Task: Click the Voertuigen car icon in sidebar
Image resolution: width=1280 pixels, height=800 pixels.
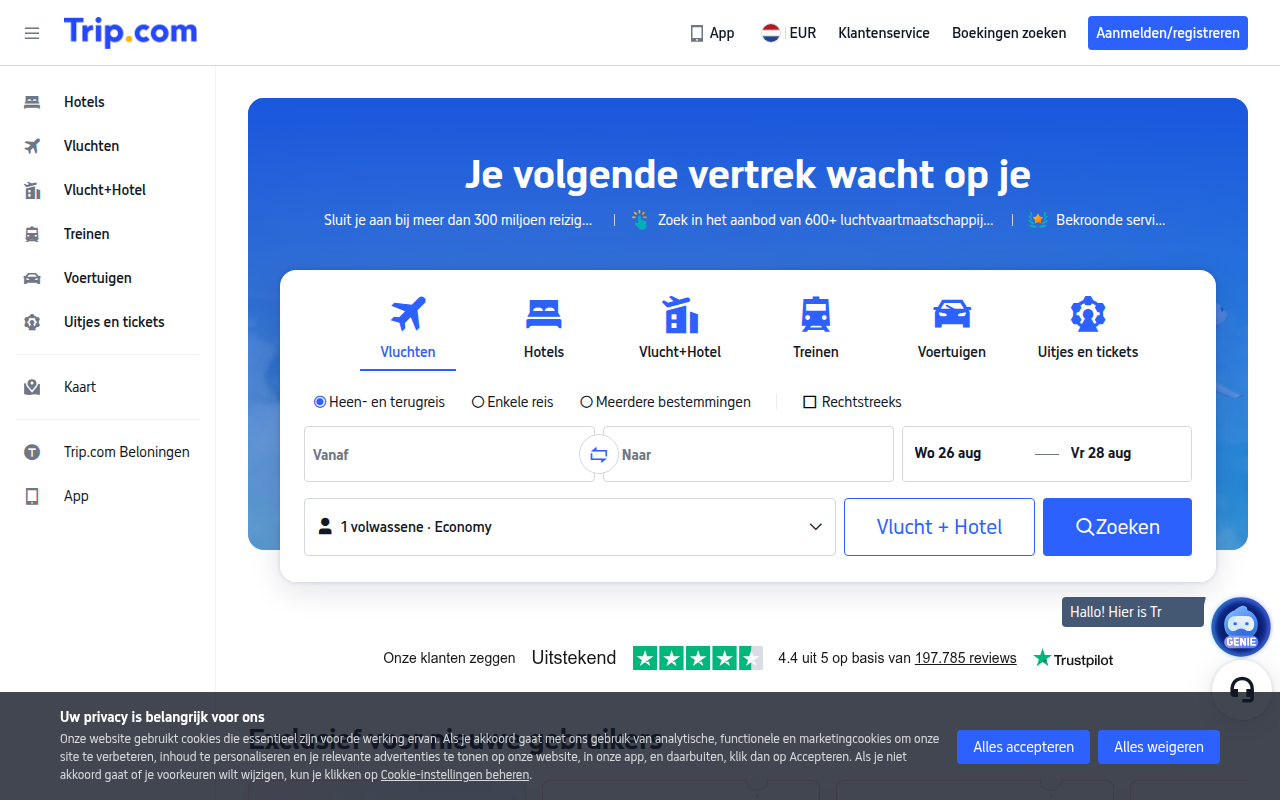Action: pyautogui.click(x=32, y=278)
